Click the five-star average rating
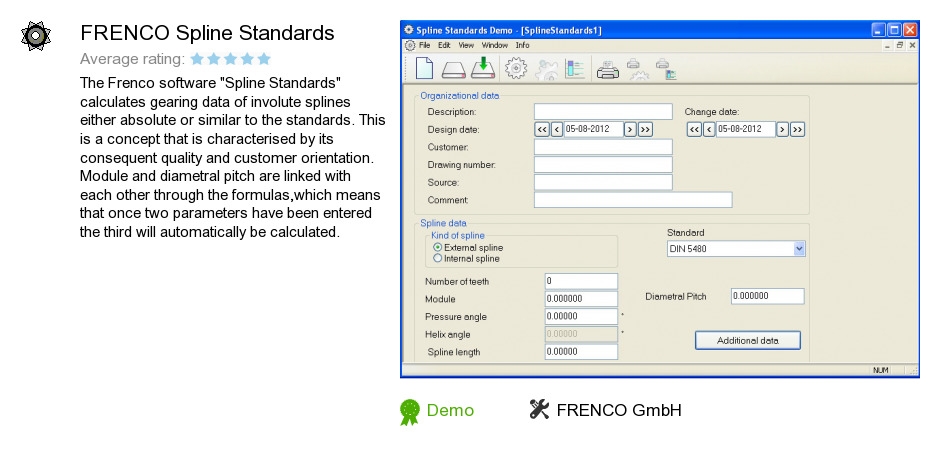Viewport: 940px width, 456px height. point(230,59)
